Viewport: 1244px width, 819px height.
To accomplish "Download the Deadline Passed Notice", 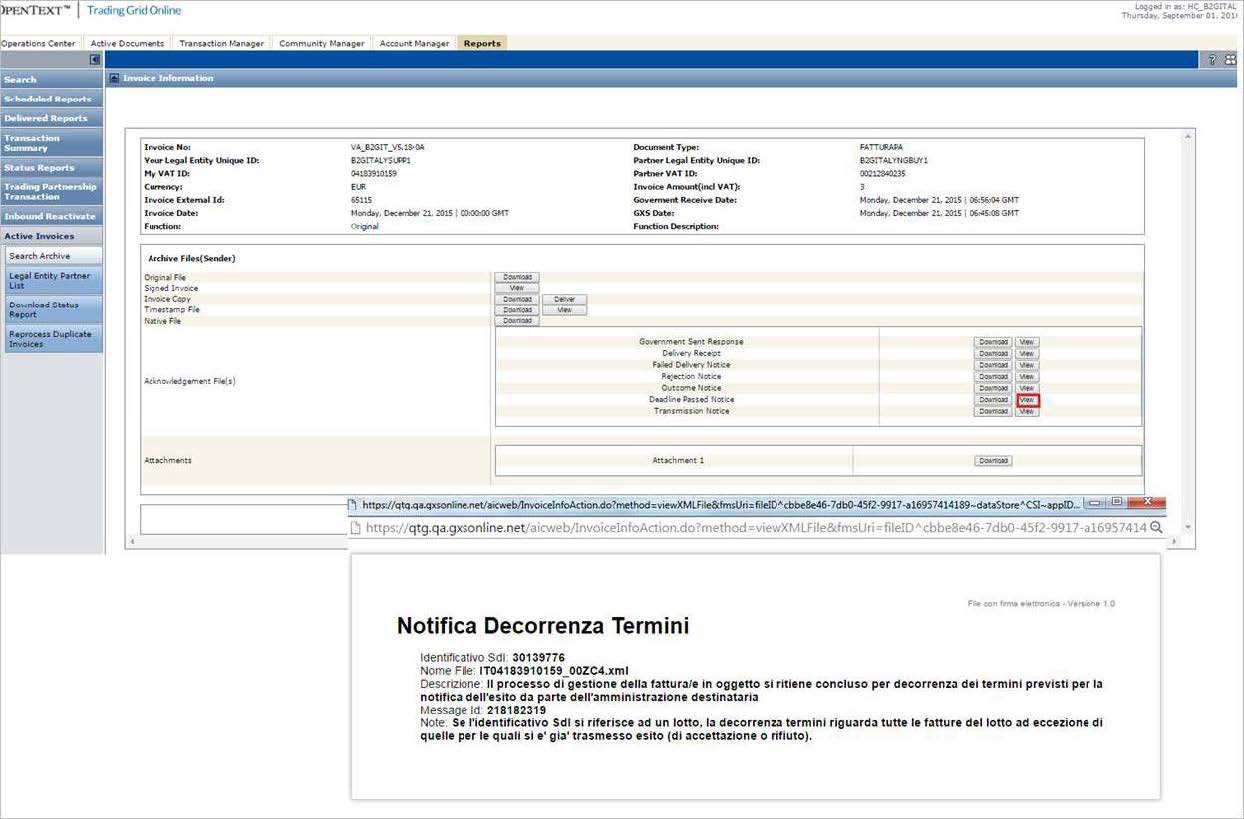I will click(993, 400).
